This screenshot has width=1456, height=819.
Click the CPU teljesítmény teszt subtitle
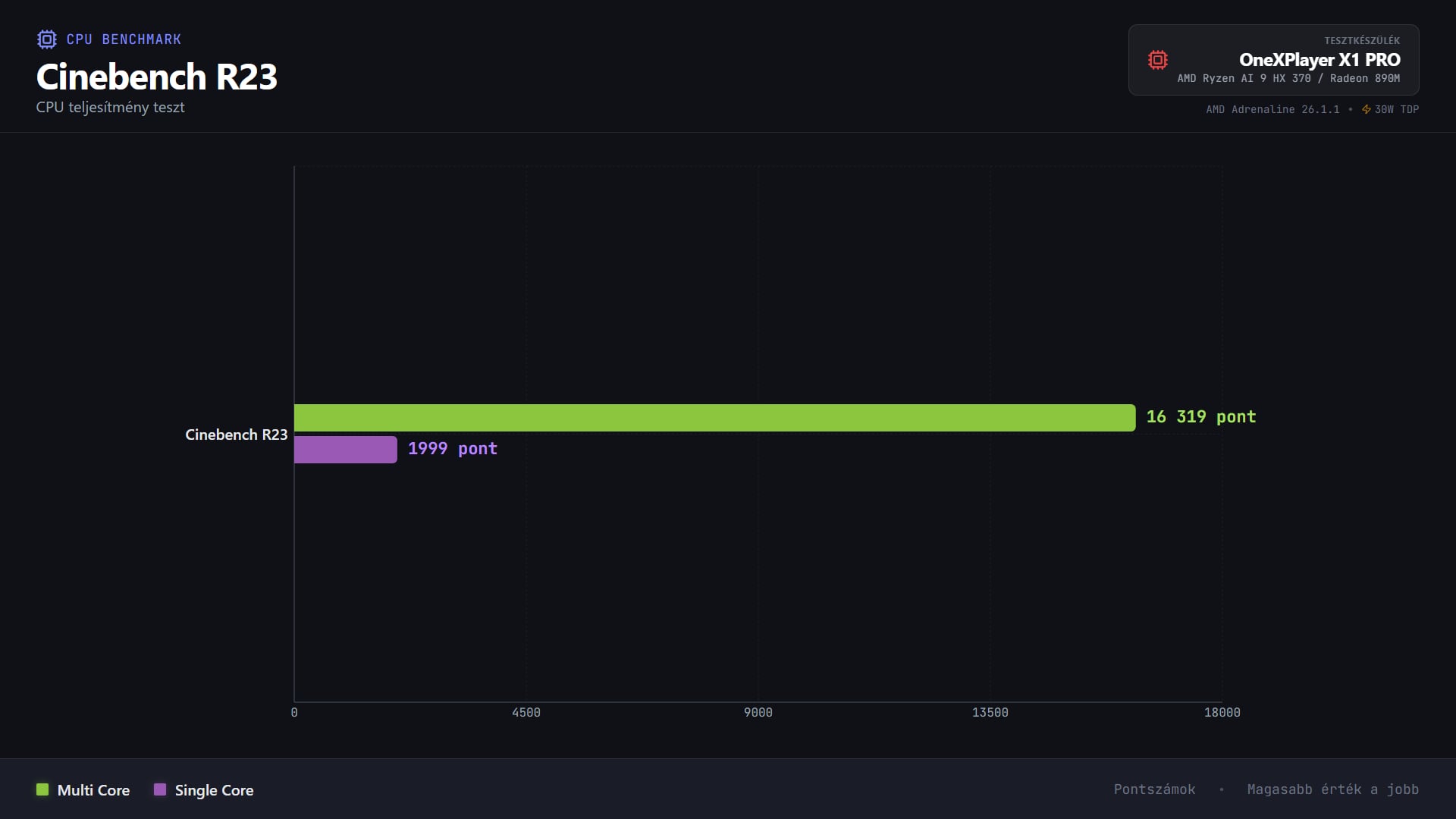tap(111, 108)
